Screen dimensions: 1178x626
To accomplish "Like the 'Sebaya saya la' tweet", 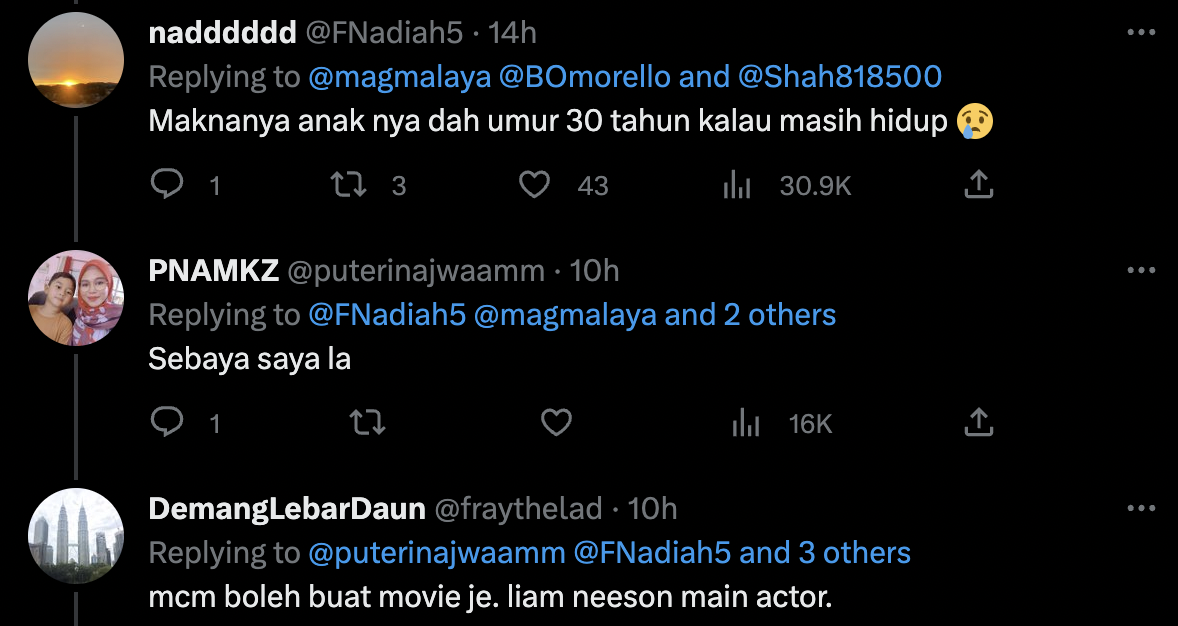I will pyautogui.click(x=555, y=423).
